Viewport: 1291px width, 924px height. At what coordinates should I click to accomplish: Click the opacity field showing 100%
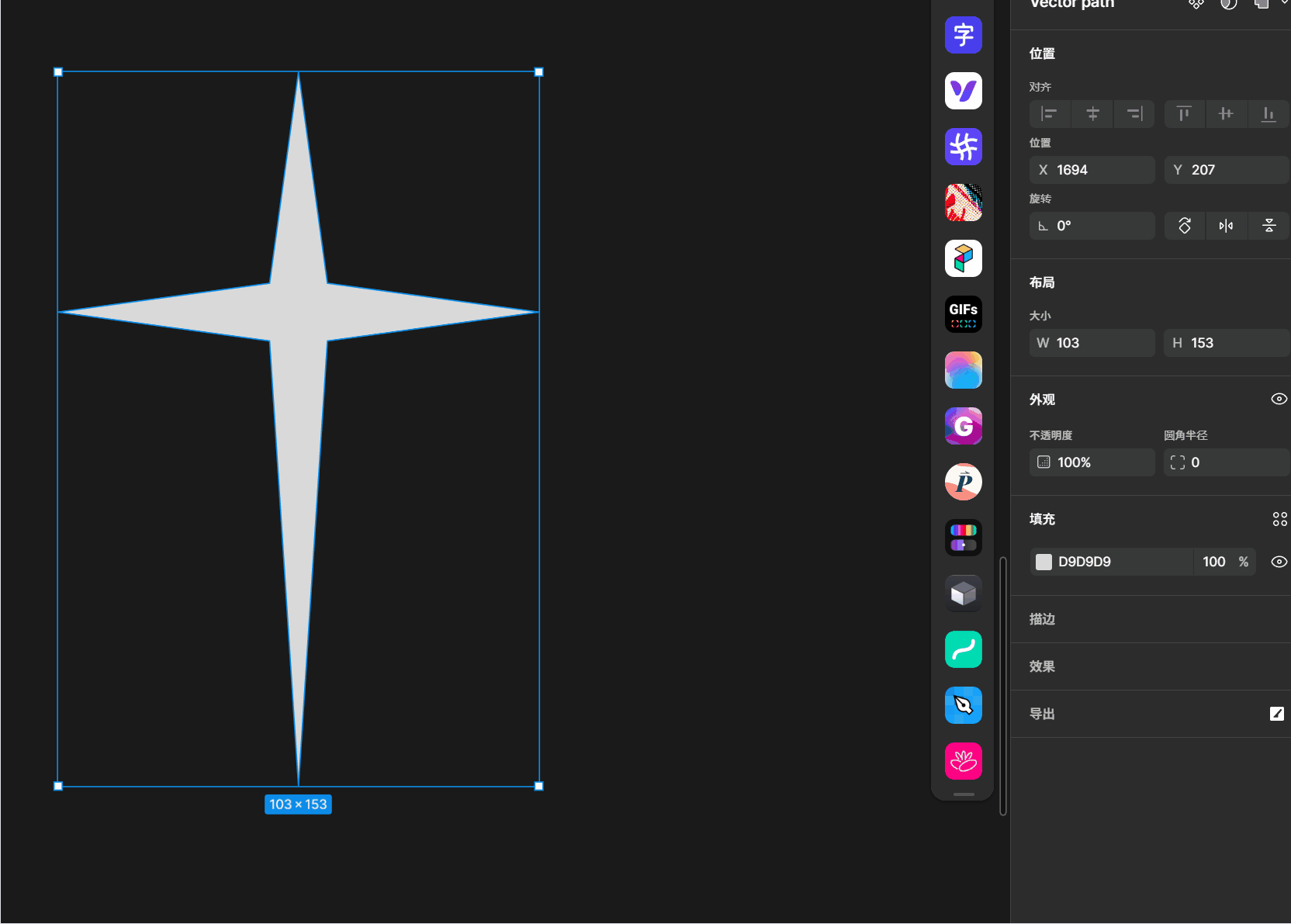[1092, 462]
